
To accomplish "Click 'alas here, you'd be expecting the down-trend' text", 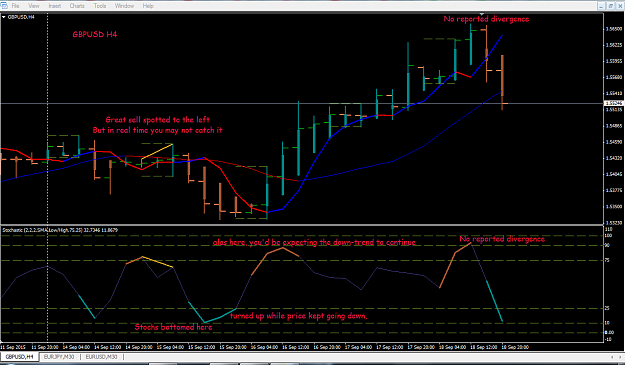I will pyautogui.click(x=314, y=242).
